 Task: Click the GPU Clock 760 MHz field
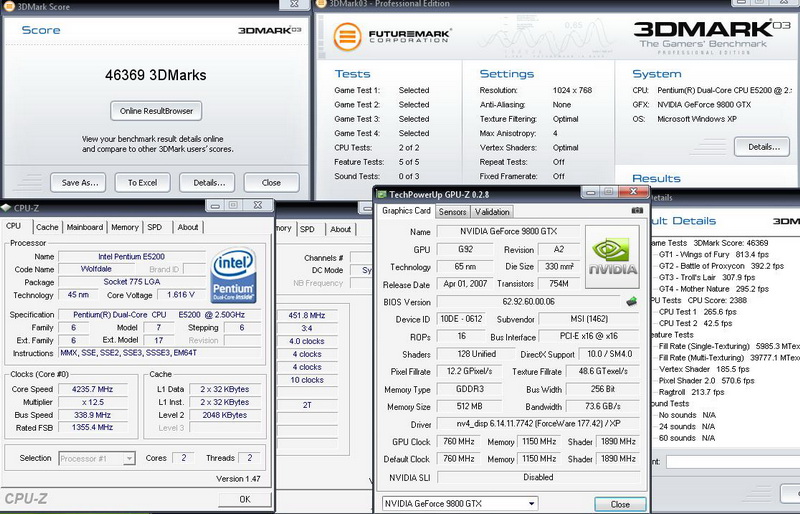click(459, 442)
